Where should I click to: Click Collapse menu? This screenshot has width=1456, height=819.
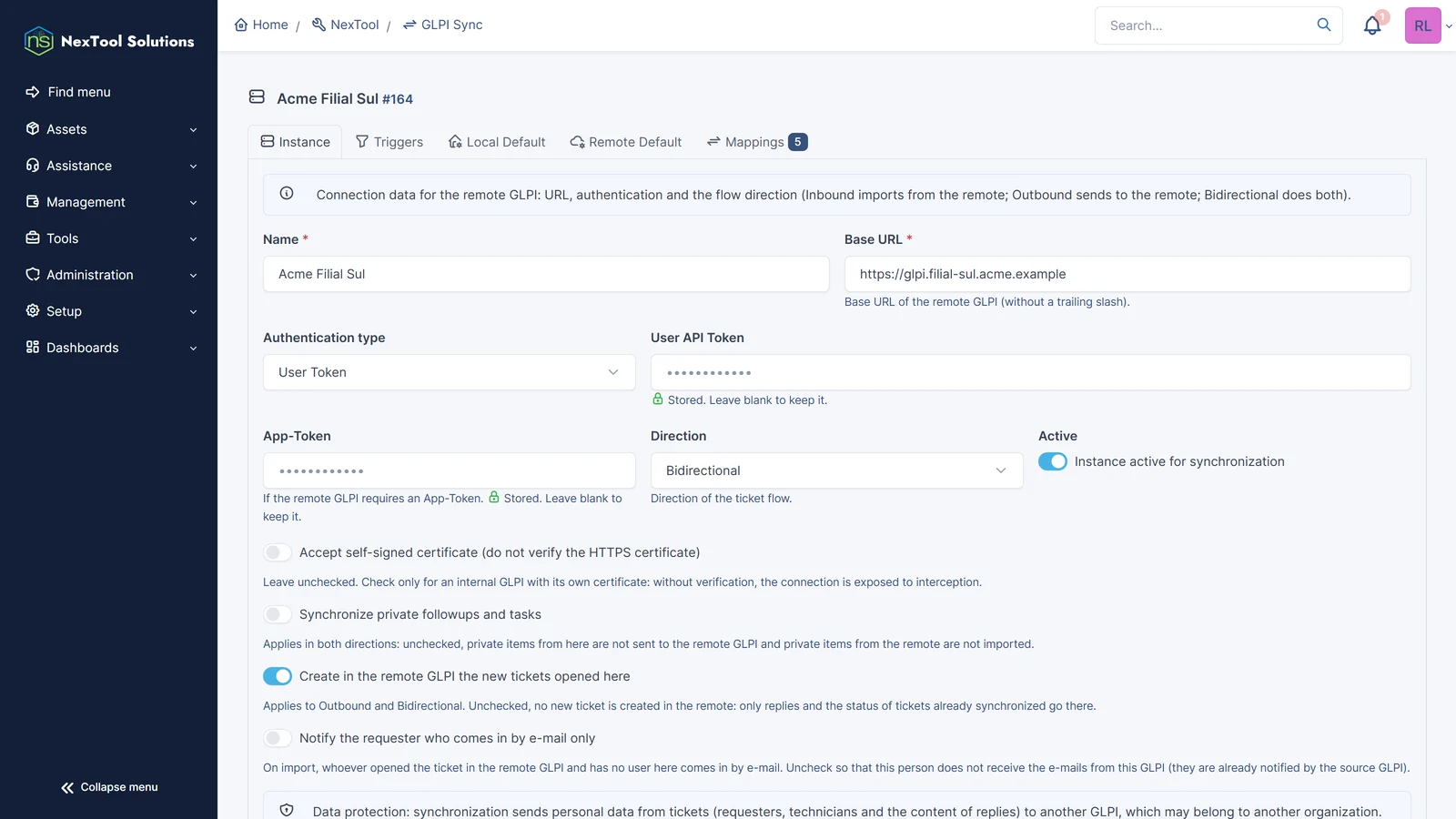(x=109, y=787)
